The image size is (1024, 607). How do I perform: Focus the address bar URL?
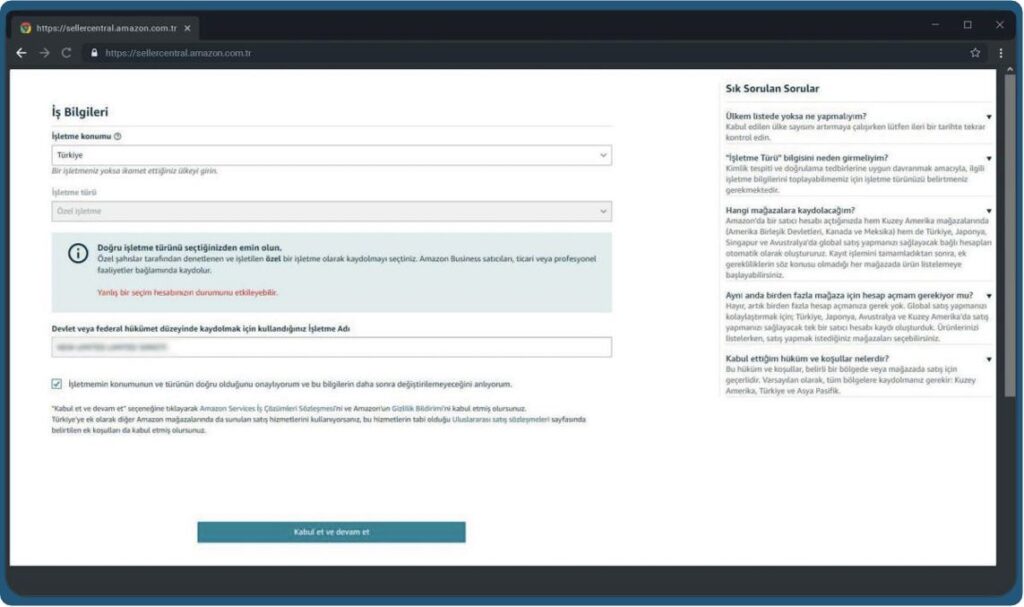point(178,53)
